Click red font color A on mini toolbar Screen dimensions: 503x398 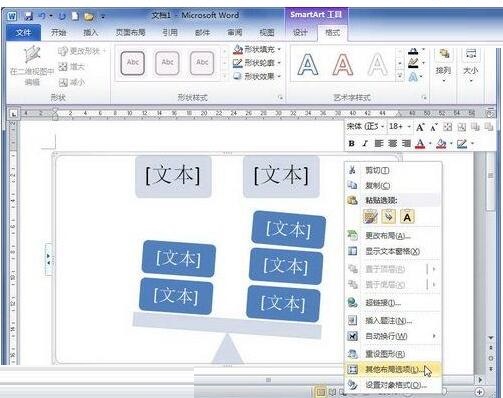[x=420, y=144]
